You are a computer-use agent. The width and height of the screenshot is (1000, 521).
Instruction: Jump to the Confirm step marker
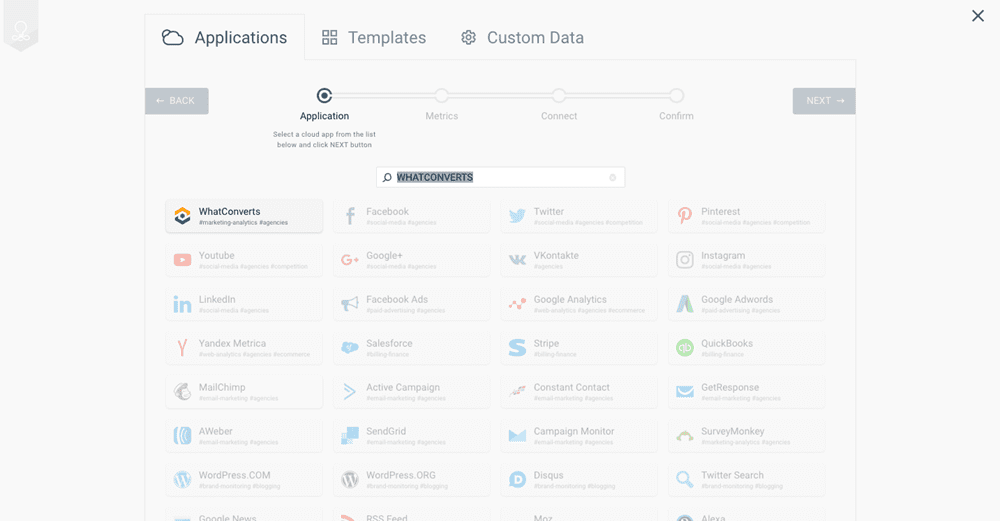pos(677,96)
